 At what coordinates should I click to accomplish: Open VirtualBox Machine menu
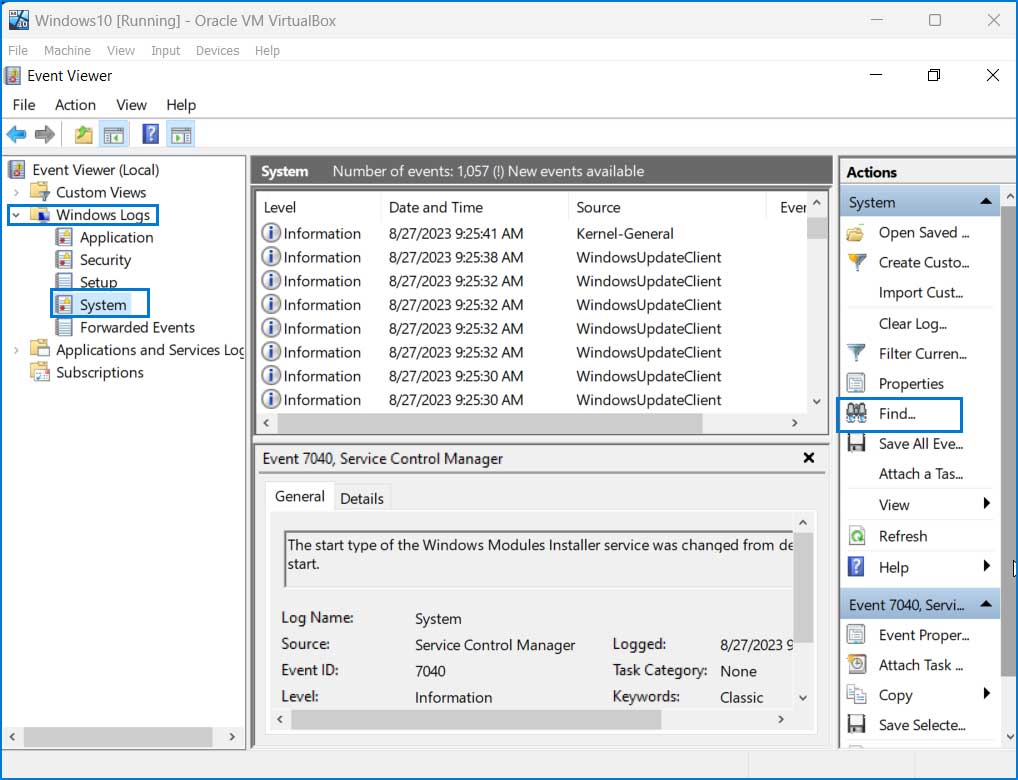point(68,51)
